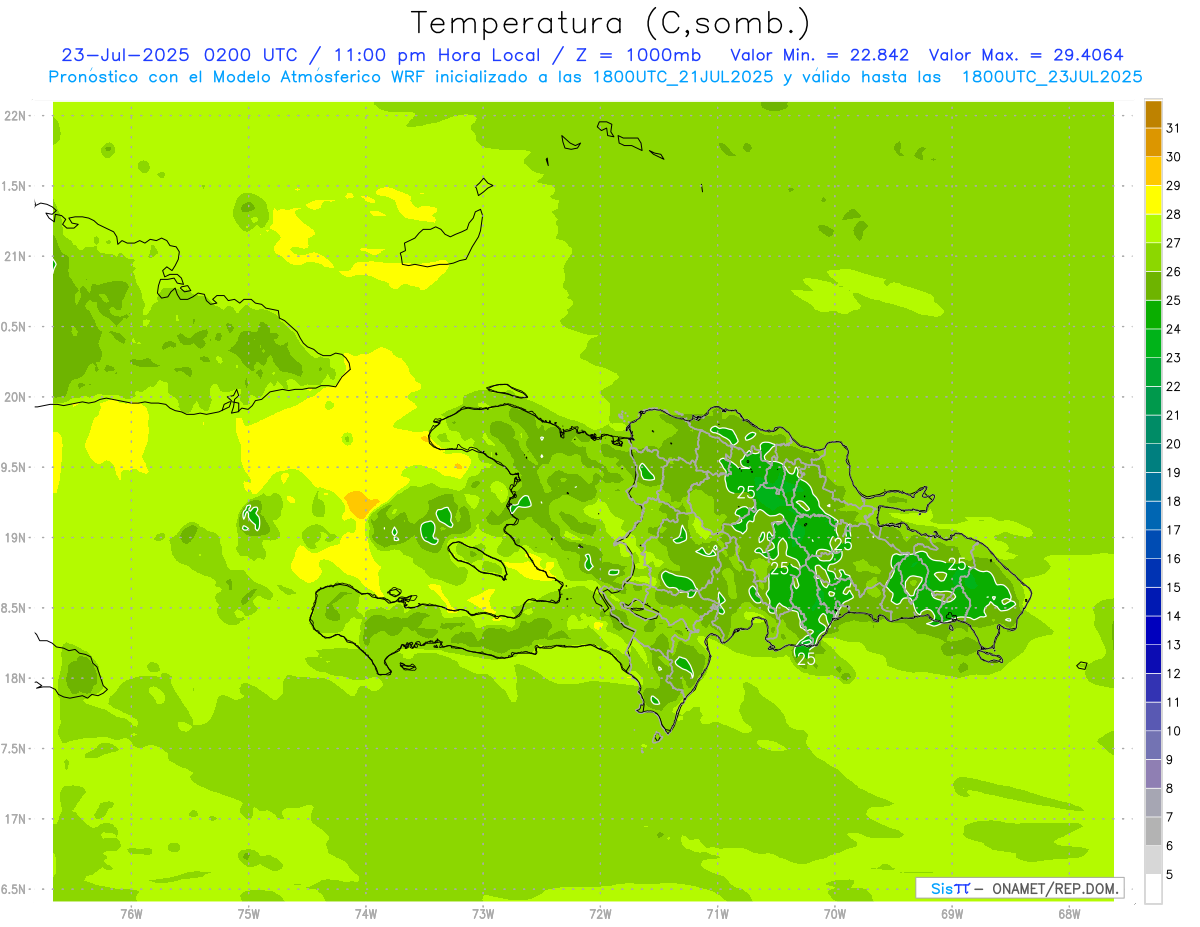Click the legend value 31
Viewport: 1200px width, 927px height.
[x=1174, y=129]
